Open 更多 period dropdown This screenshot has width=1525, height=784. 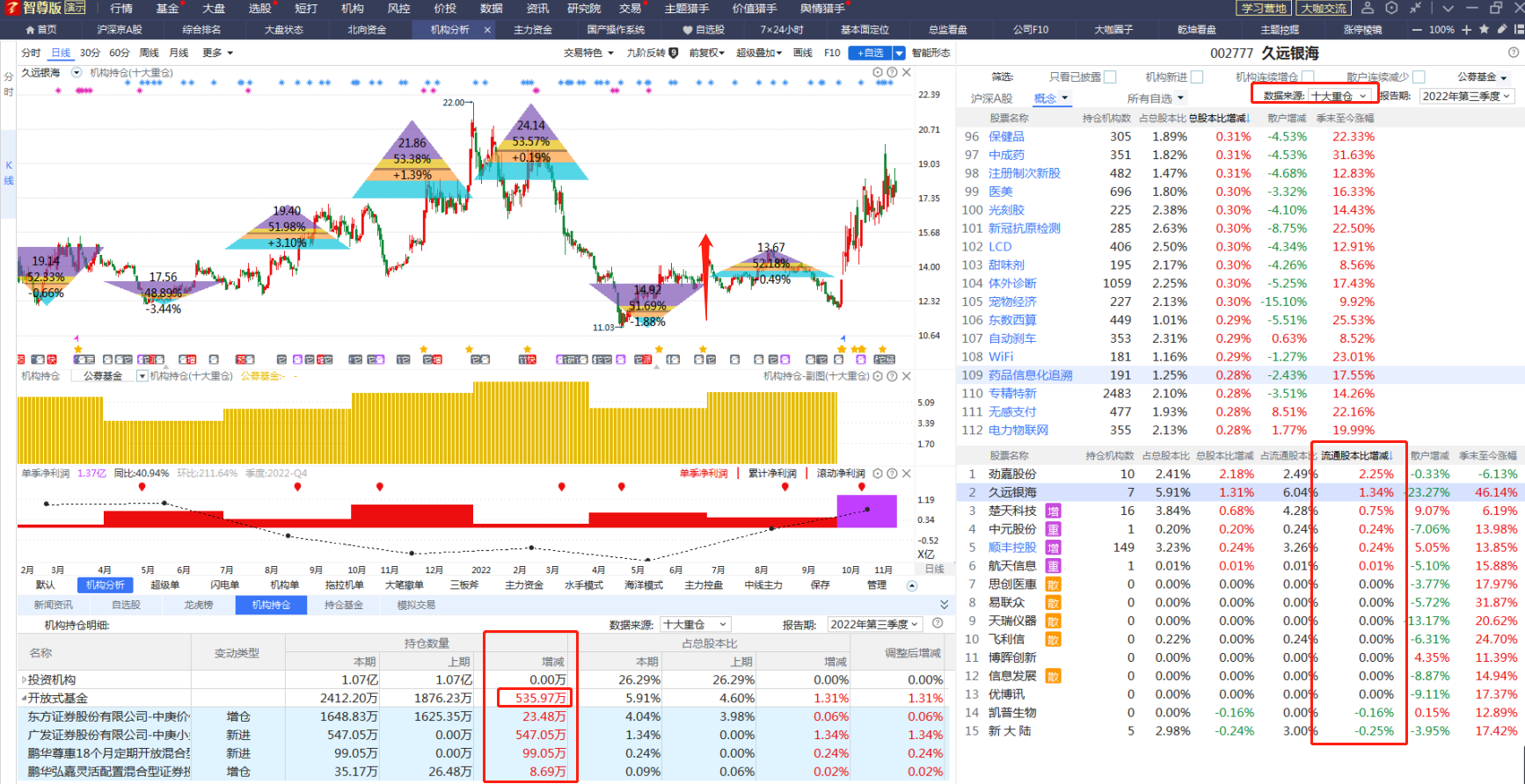(218, 53)
